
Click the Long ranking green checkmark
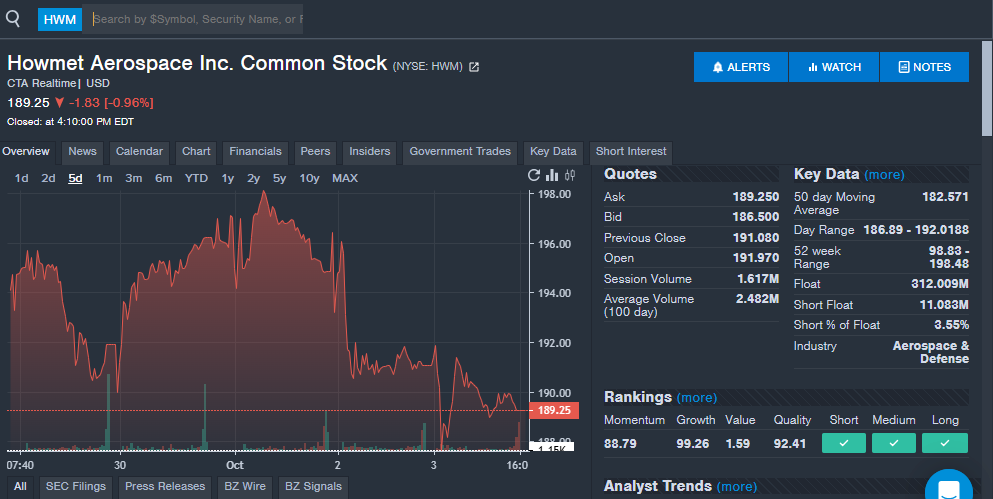tap(944, 443)
